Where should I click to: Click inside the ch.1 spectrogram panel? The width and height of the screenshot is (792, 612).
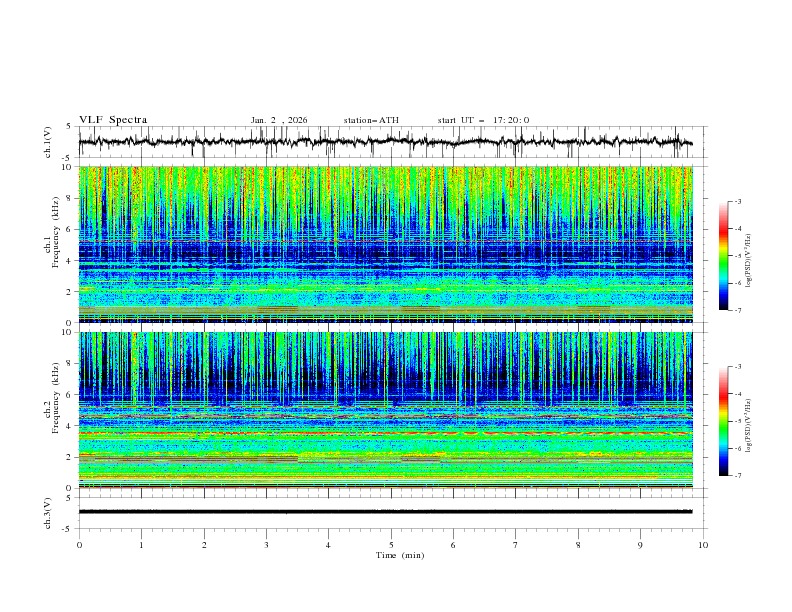point(386,244)
